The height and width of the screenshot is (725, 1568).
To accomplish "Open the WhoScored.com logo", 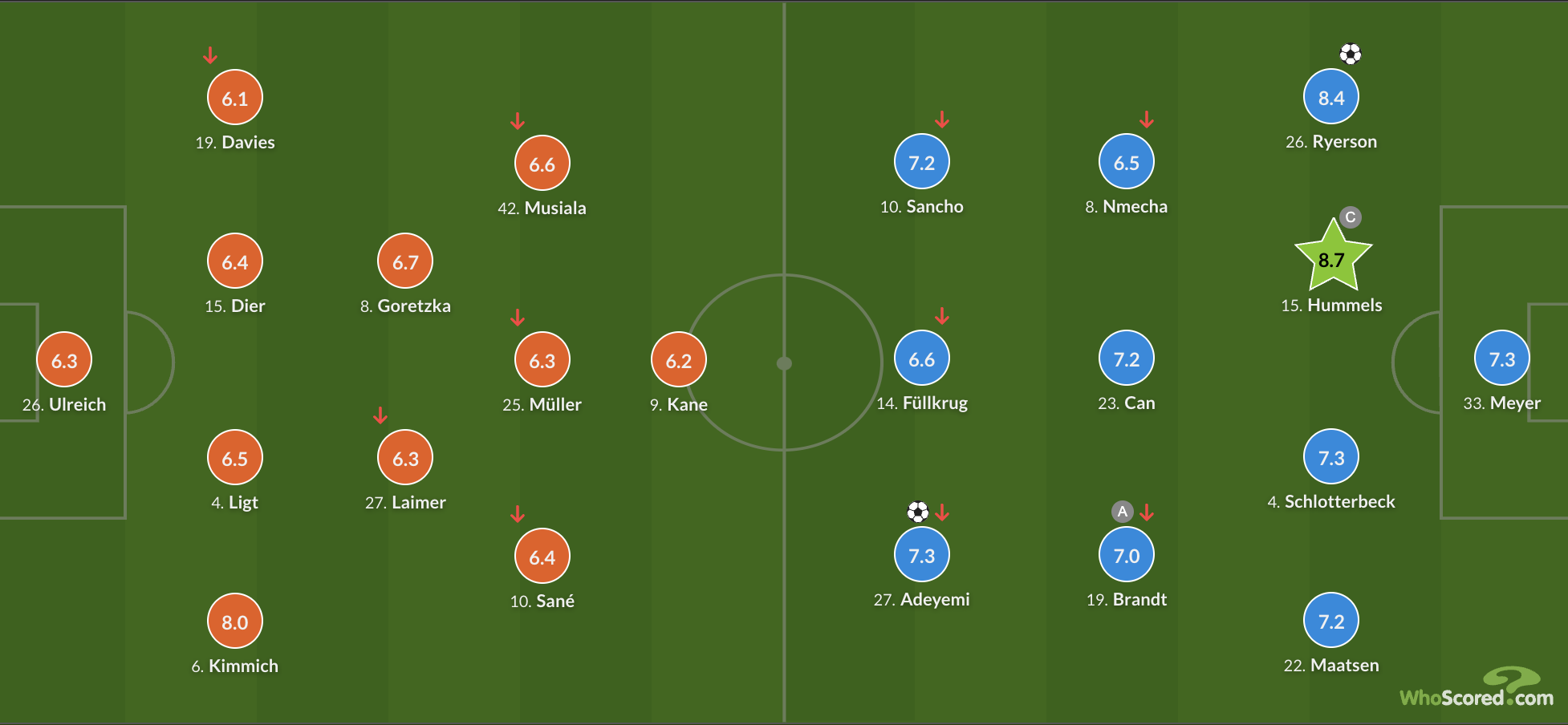I will 1477,688.
